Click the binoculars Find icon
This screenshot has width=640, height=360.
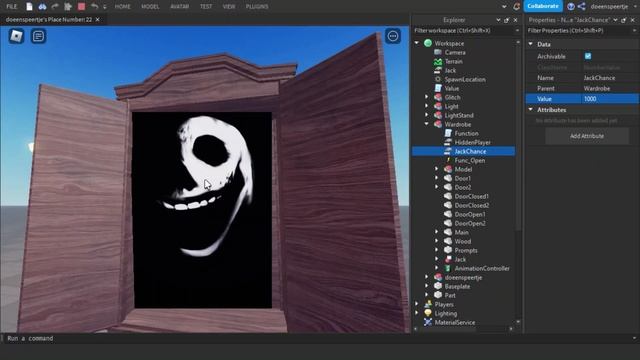pos(42,6)
